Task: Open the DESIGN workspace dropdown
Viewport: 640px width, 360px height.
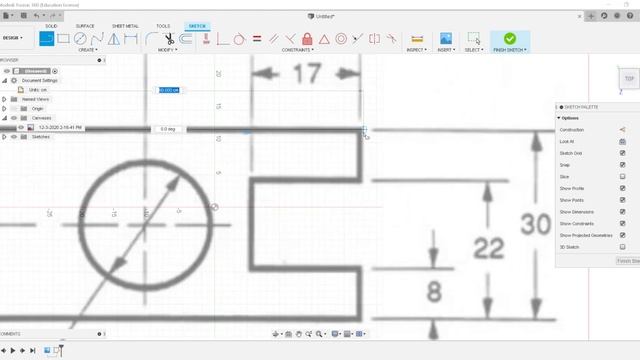Action: click(13, 38)
